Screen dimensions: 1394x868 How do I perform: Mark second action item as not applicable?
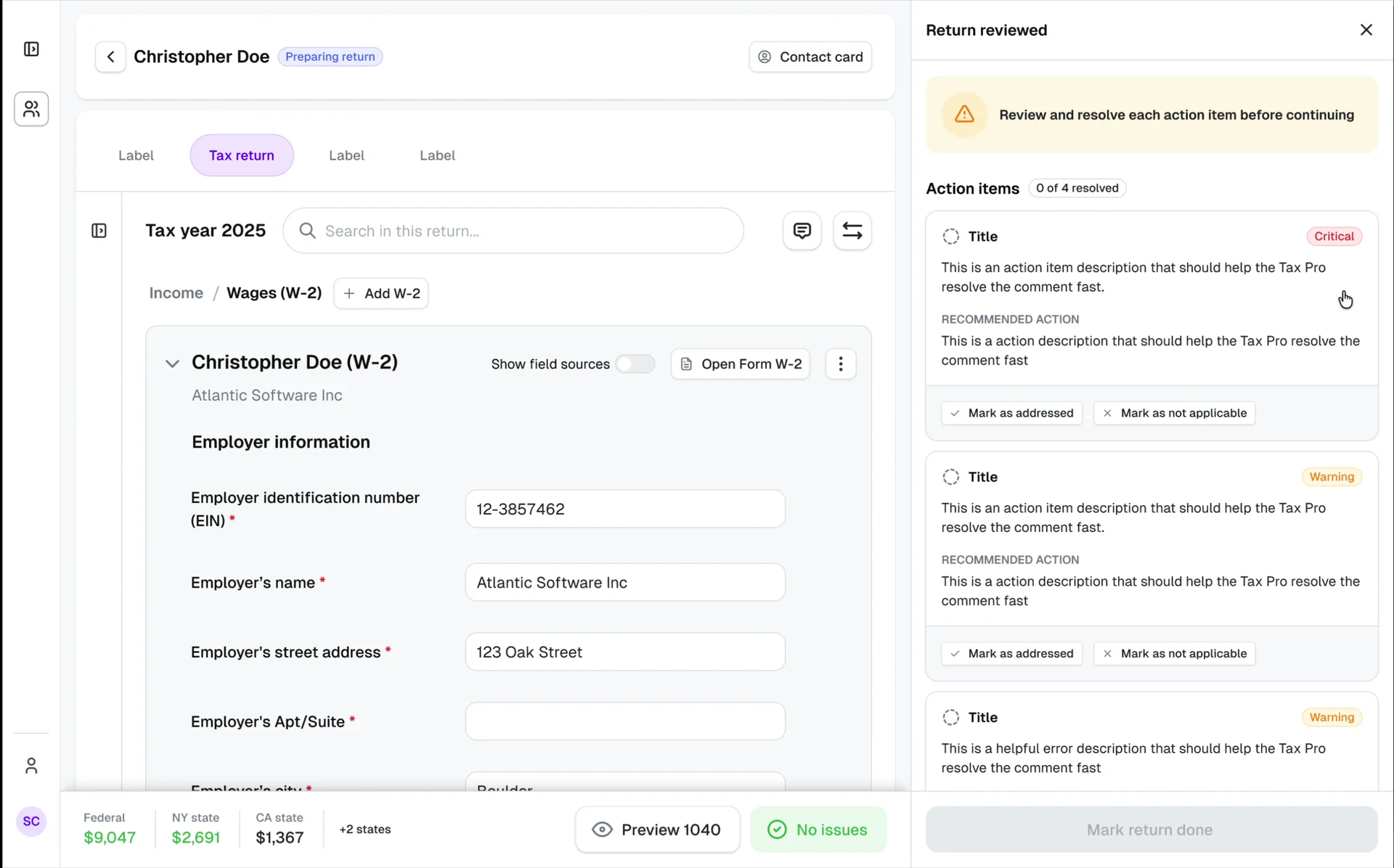(x=1175, y=653)
